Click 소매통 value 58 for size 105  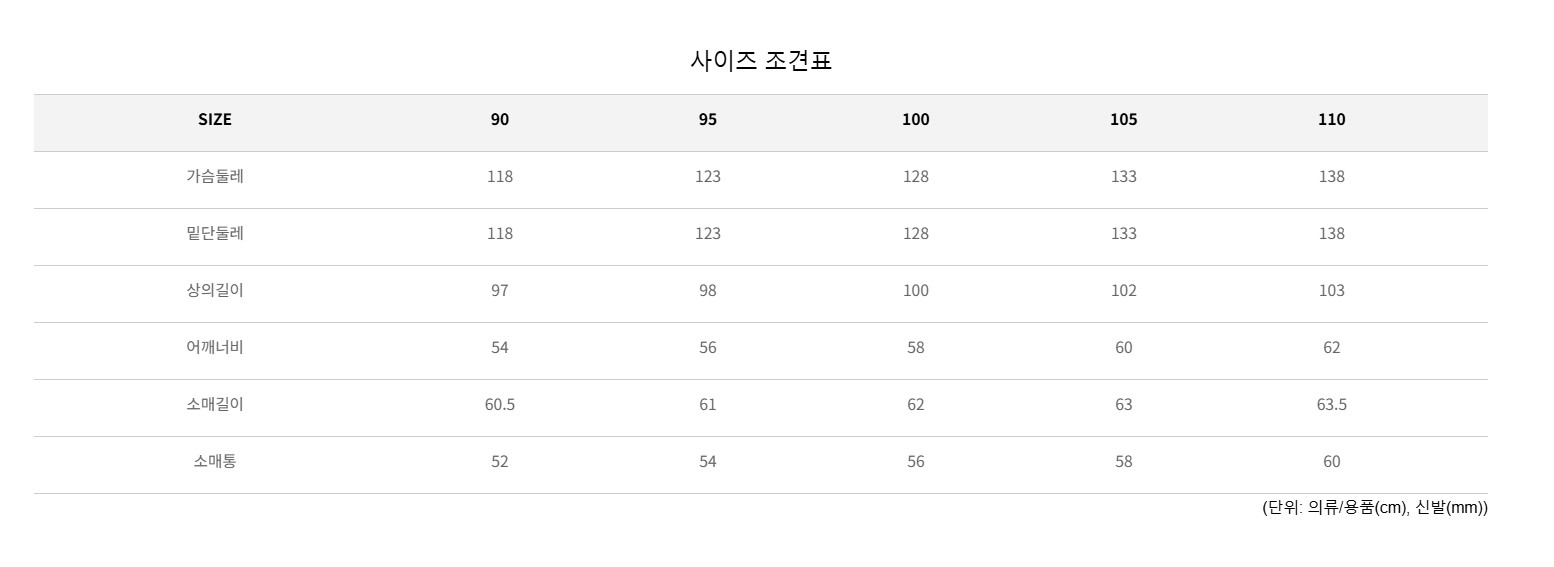(1123, 462)
